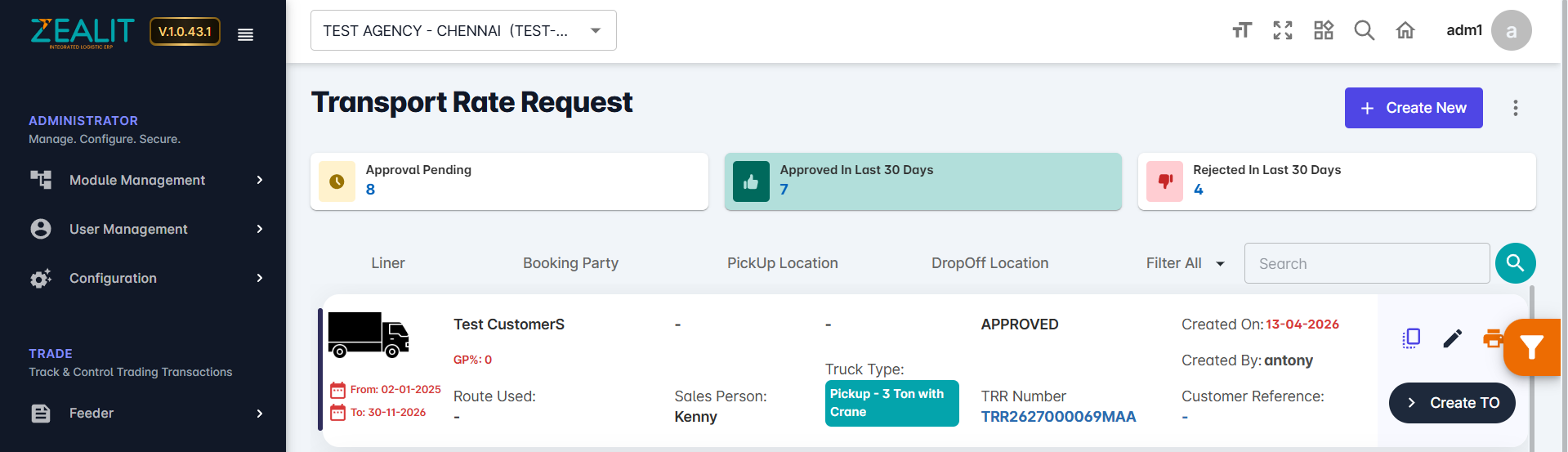This screenshot has height=452, width=1568.
Task: Open the apps grid widget icon
Action: (1323, 31)
